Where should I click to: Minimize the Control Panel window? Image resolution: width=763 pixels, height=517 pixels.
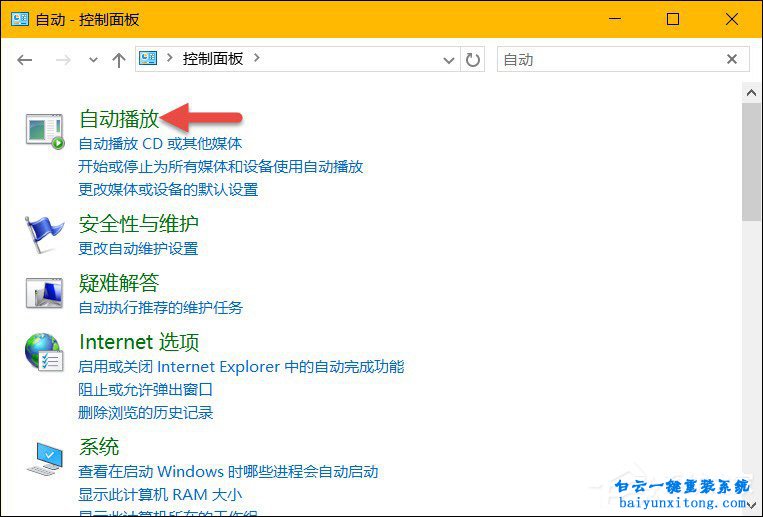(615, 19)
